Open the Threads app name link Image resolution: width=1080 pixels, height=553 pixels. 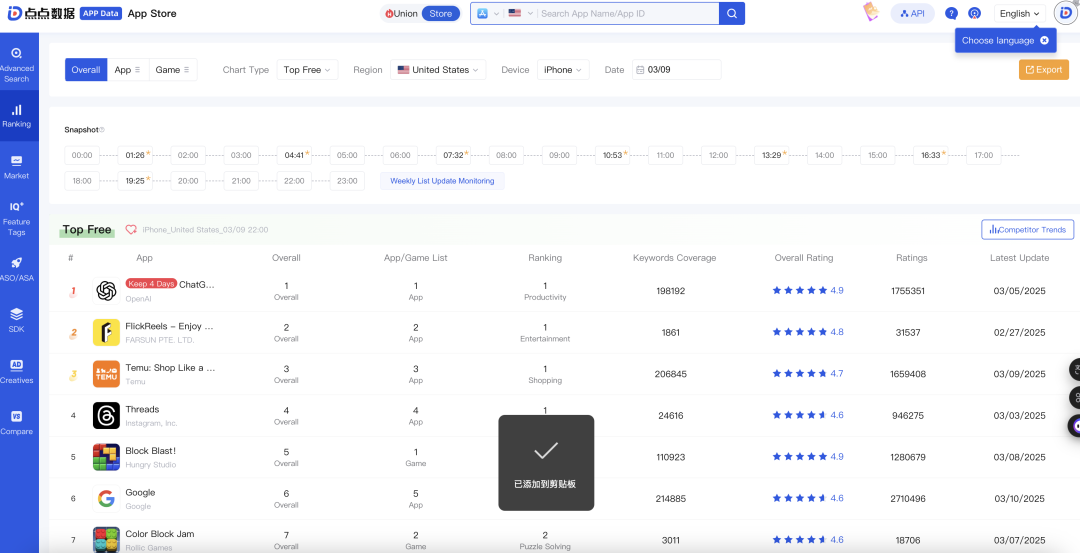click(x=142, y=409)
